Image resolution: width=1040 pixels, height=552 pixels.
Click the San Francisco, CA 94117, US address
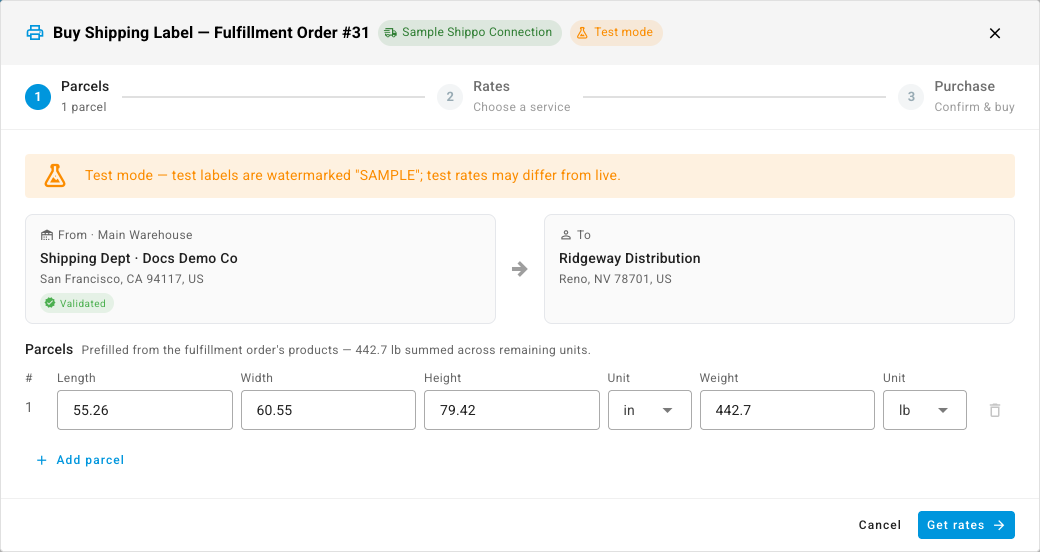click(121, 279)
